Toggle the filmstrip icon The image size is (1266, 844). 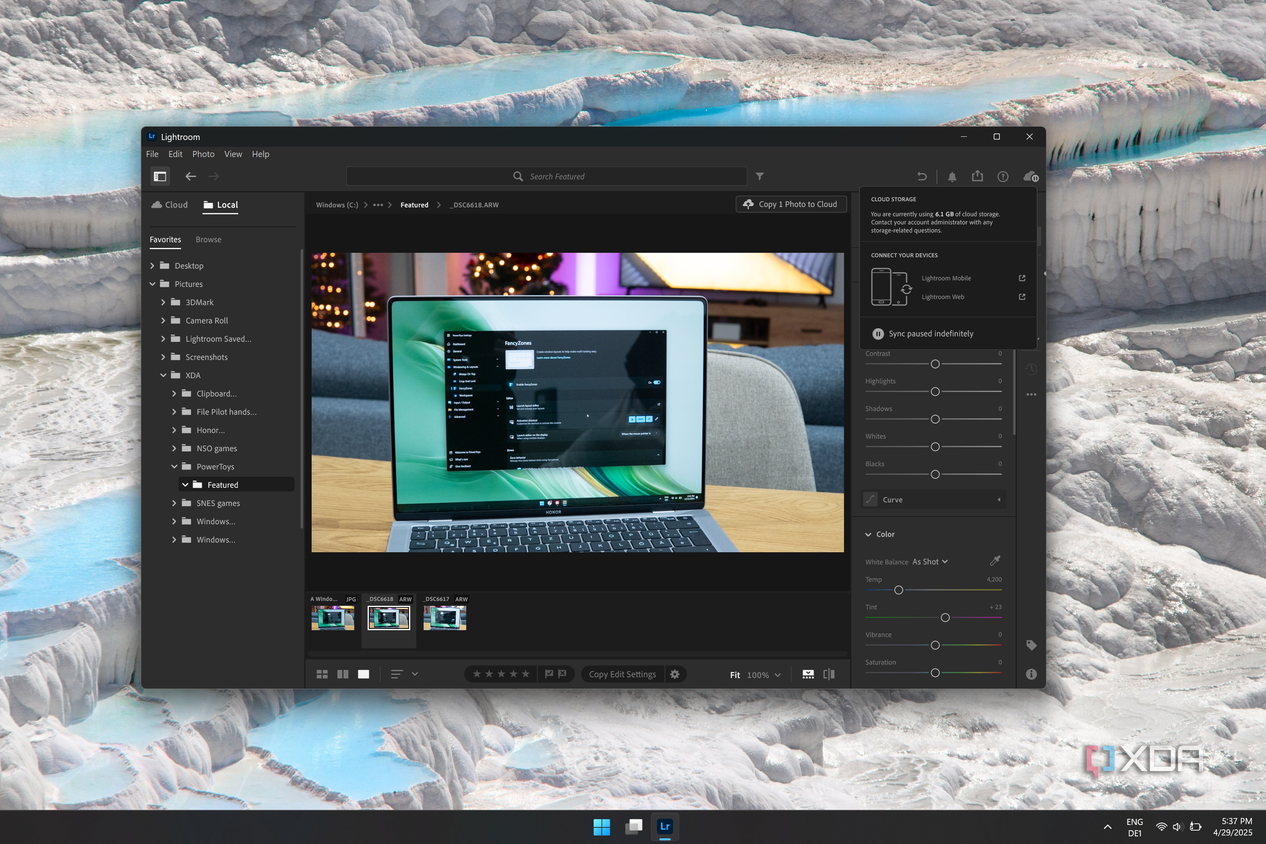point(808,674)
